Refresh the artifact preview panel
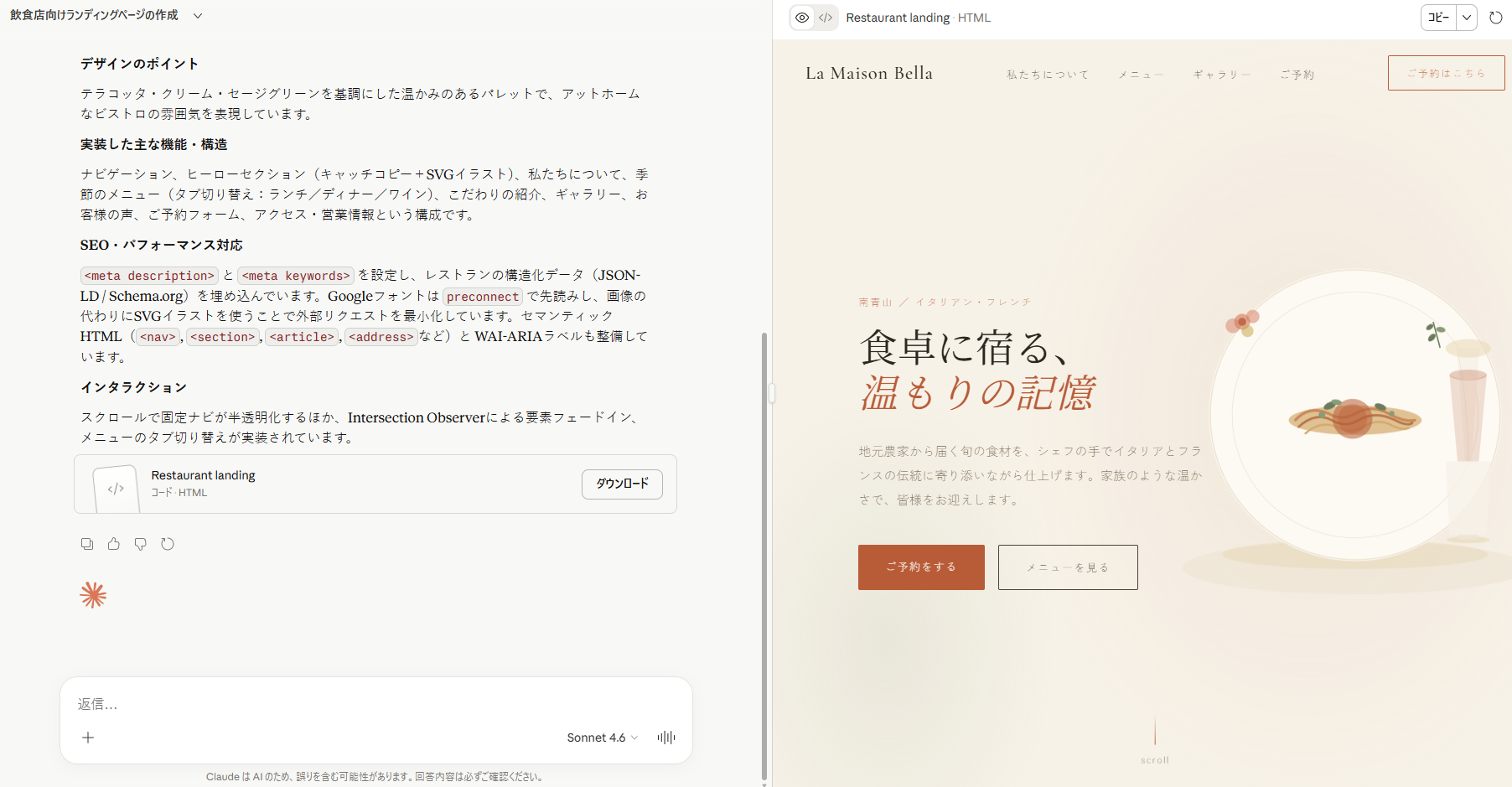1512x787 pixels. pyautogui.click(x=1495, y=18)
